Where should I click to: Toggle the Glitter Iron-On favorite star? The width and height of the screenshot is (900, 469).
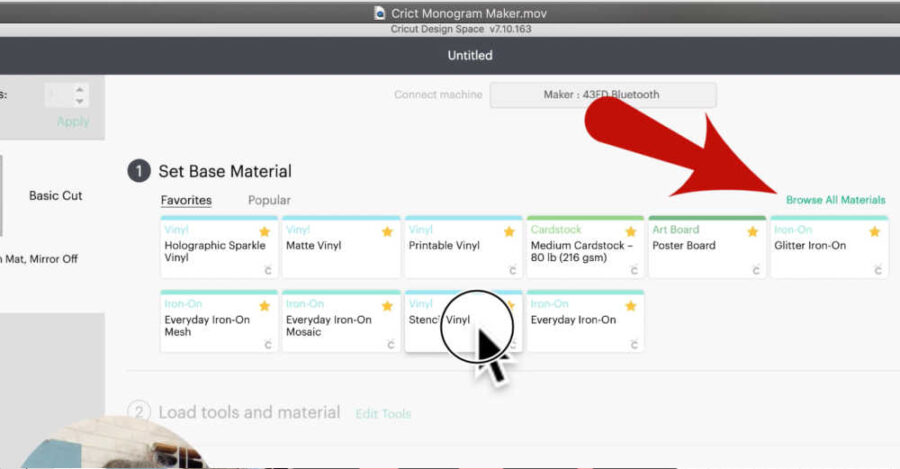(875, 232)
